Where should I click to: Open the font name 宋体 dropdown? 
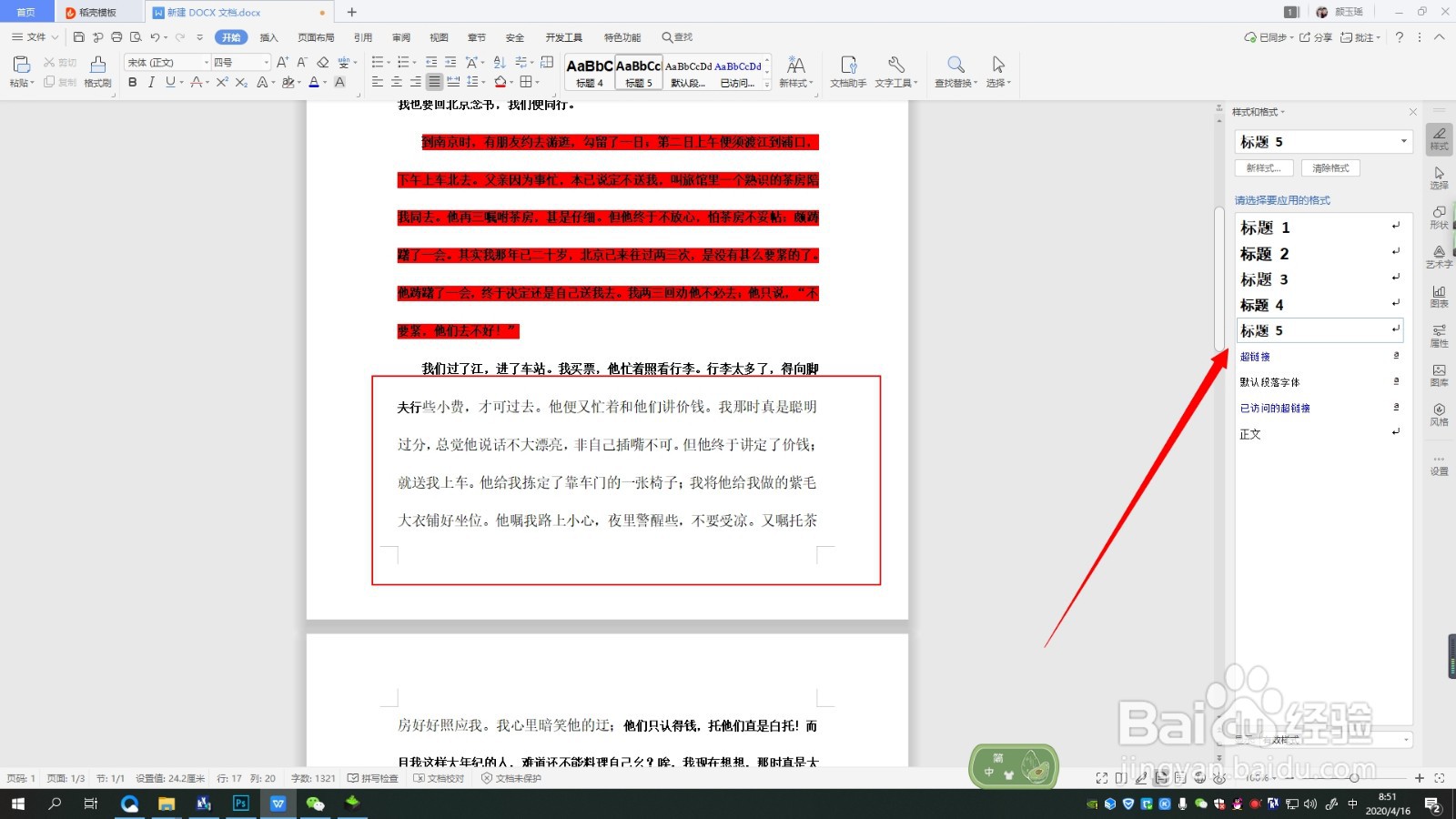pos(206,62)
